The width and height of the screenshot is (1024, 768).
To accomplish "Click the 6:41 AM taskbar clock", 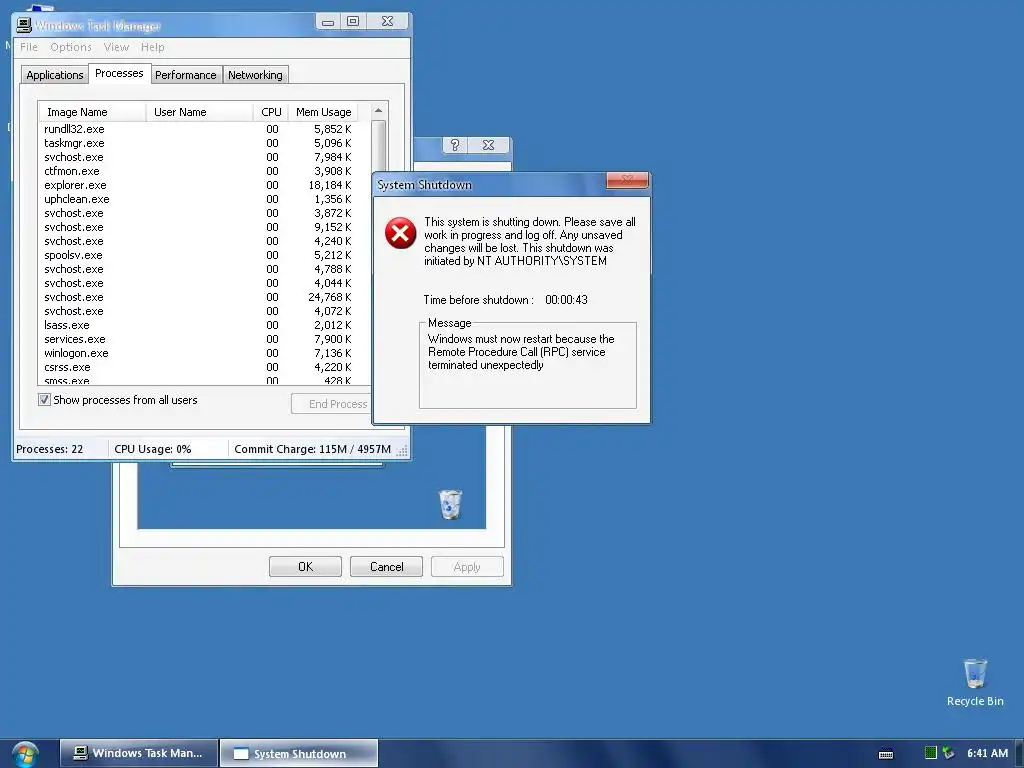I will click(987, 753).
